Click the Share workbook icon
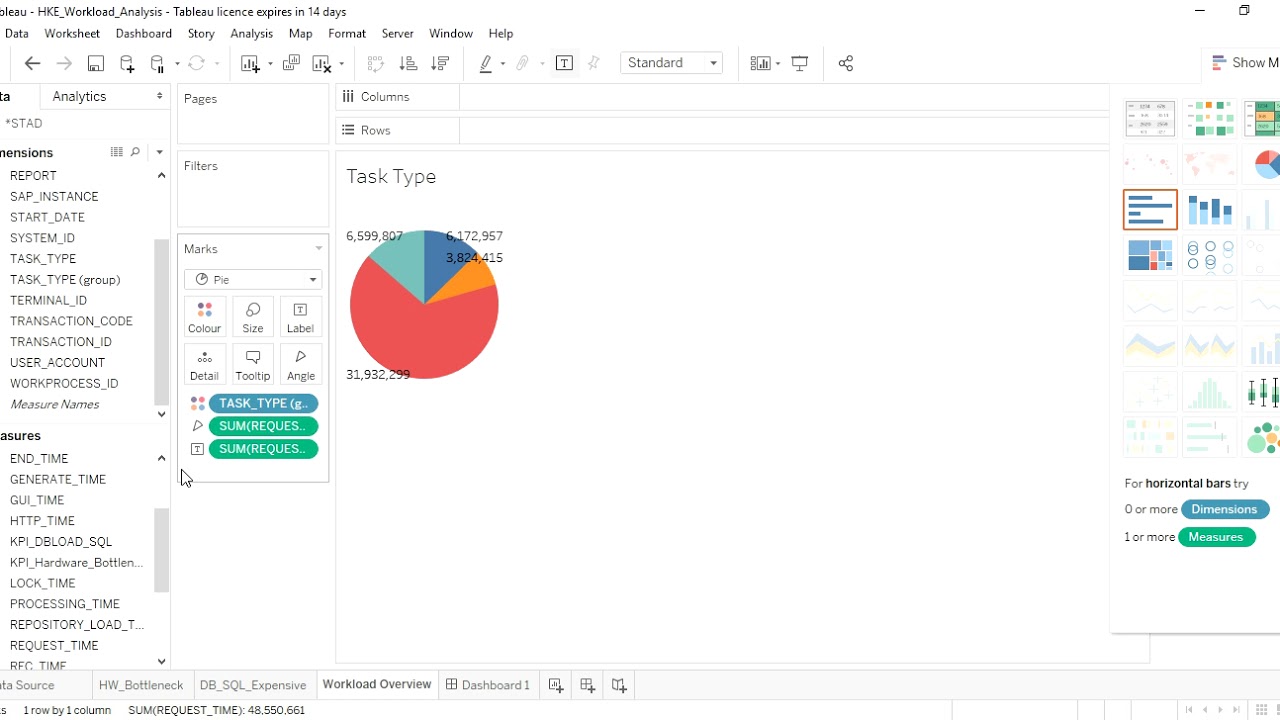The height and width of the screenshot is (720, 1280). [846, 63]
